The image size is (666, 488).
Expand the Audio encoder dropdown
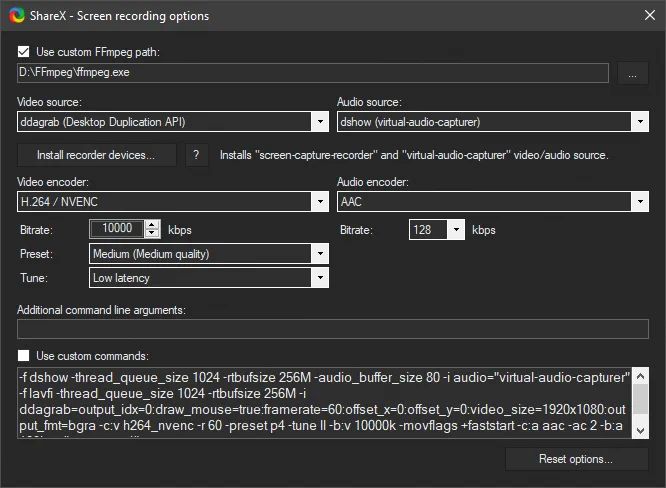pos(493,202)
